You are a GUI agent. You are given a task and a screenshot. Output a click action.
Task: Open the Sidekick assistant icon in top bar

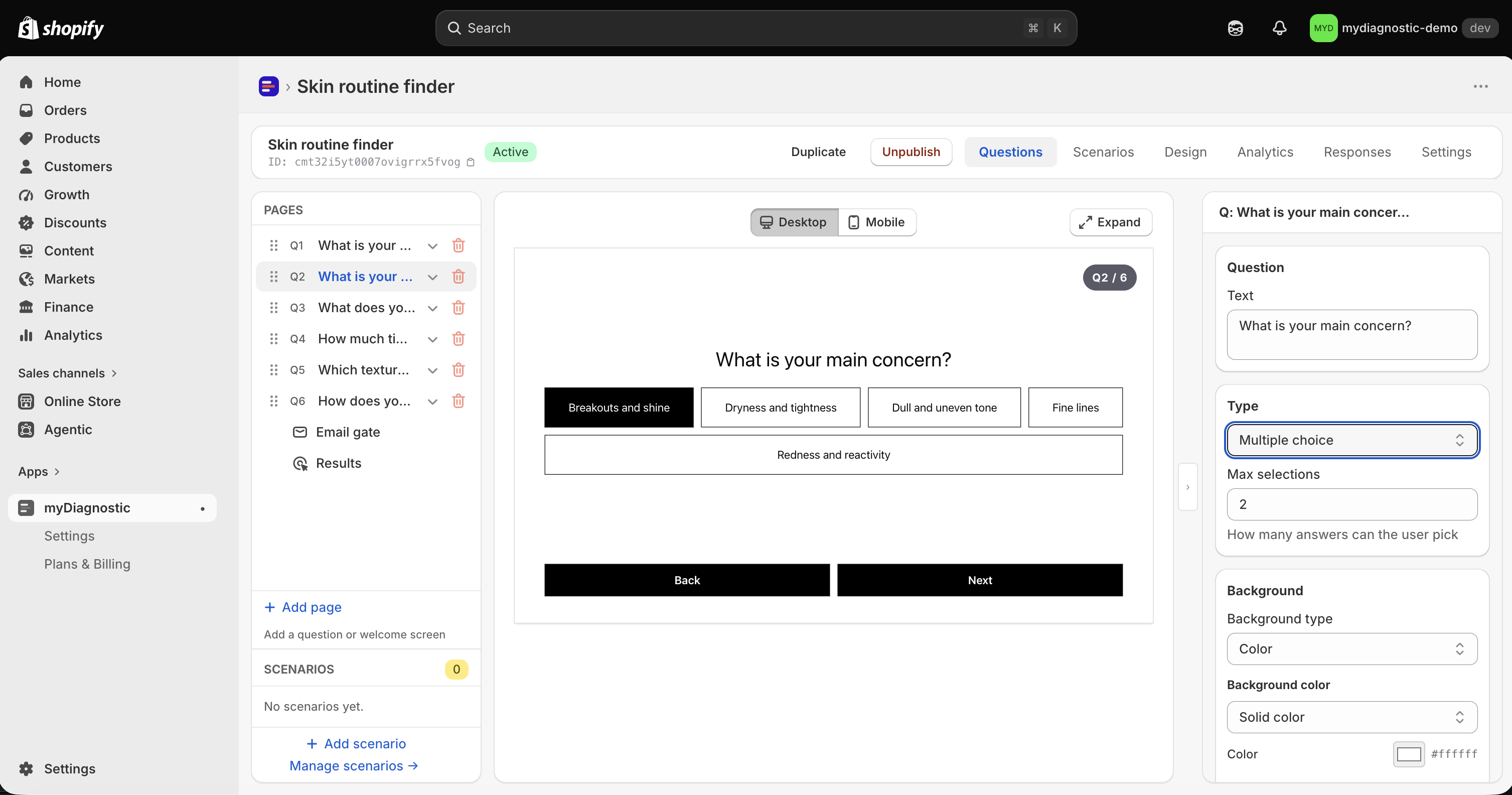tap(1235, 28)
